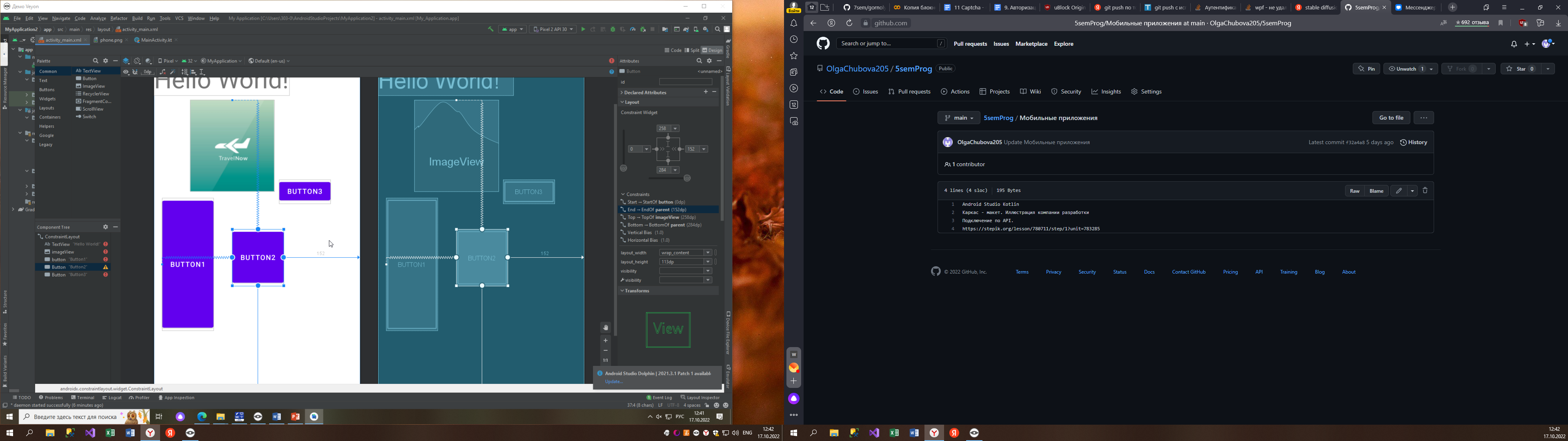The height and width of the screenshot is (441, 1568).
Task: Toggle autoconnect magnet icon in design toolbar
Action: 135,72
